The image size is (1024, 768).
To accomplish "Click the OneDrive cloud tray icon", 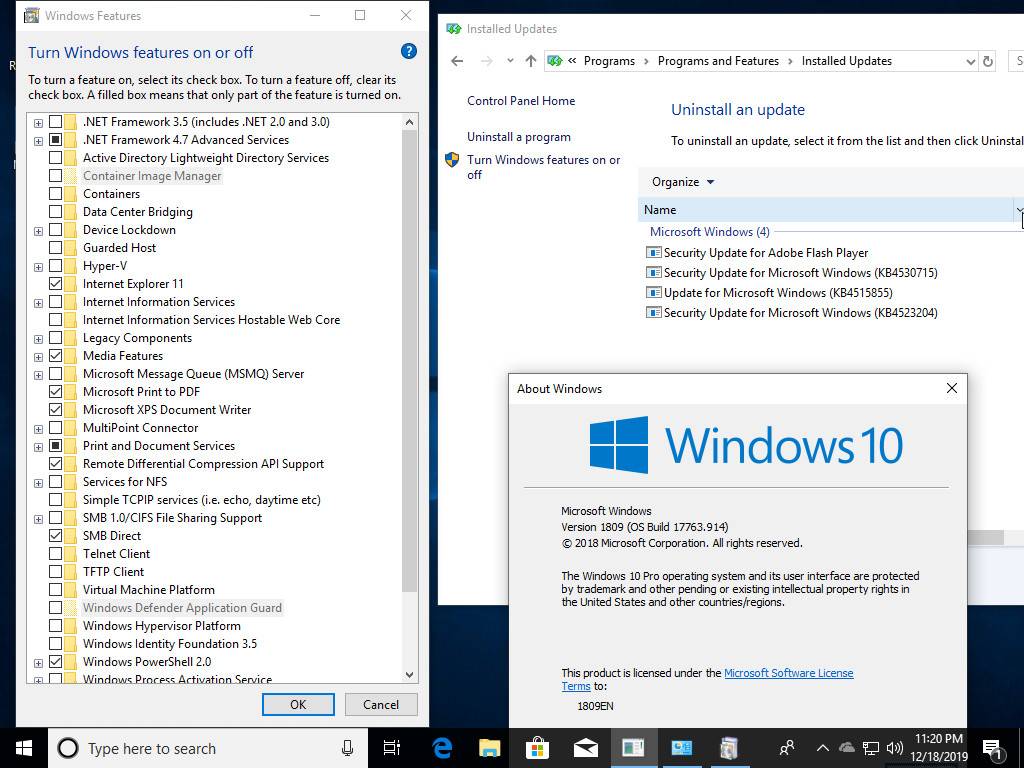I will point(846,748).
